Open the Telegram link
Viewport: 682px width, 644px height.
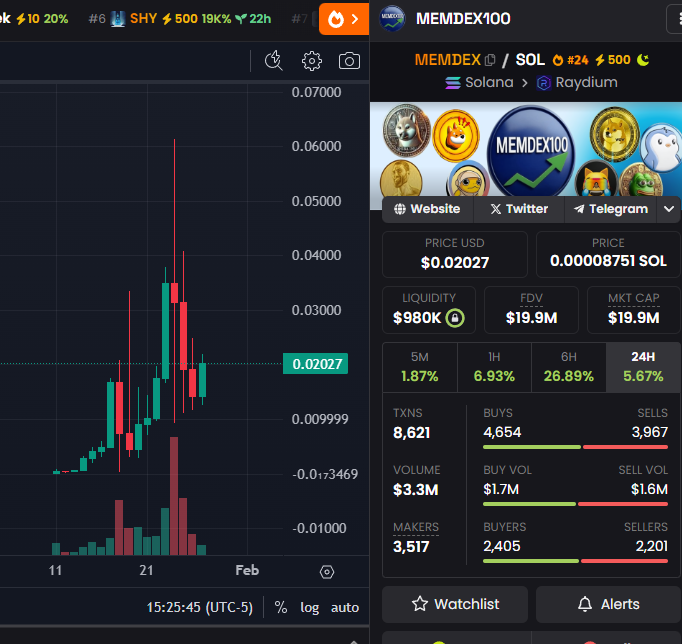(611, 209)
